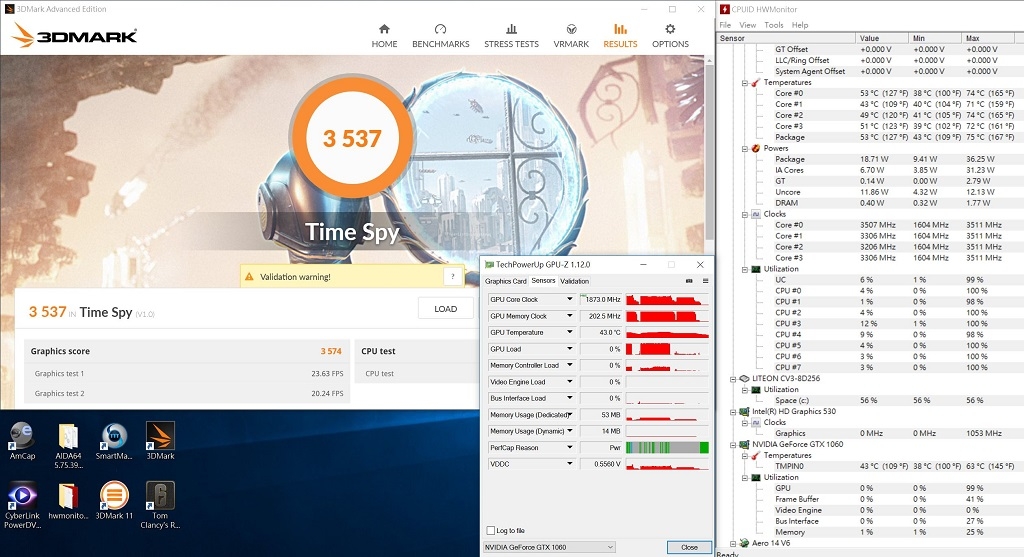Open the Video Engine Load dropdown
Image resolution: width=1024 pixels, height=557 pixels.
click(x=569, y=381)
